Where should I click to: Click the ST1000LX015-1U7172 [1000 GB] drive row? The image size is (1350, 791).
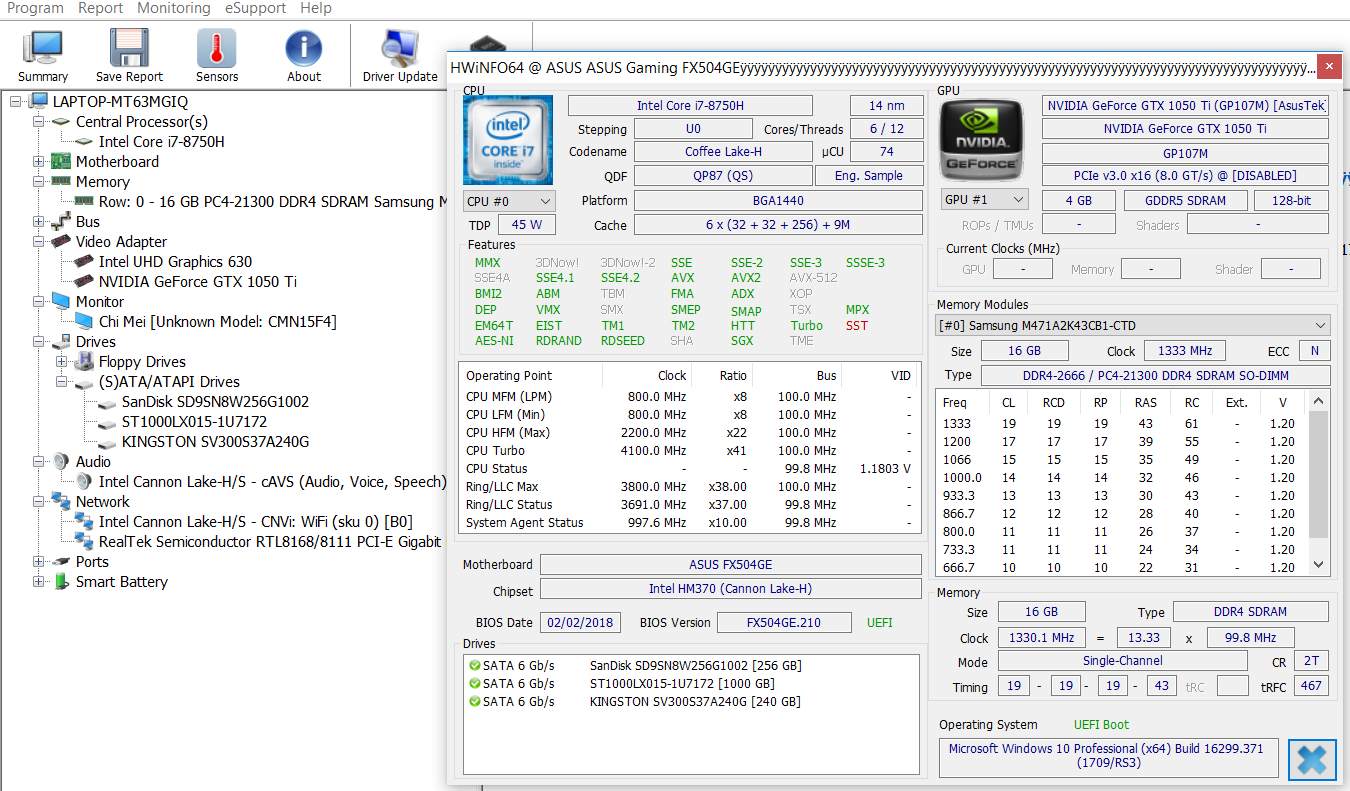click(x=692, y=683)
